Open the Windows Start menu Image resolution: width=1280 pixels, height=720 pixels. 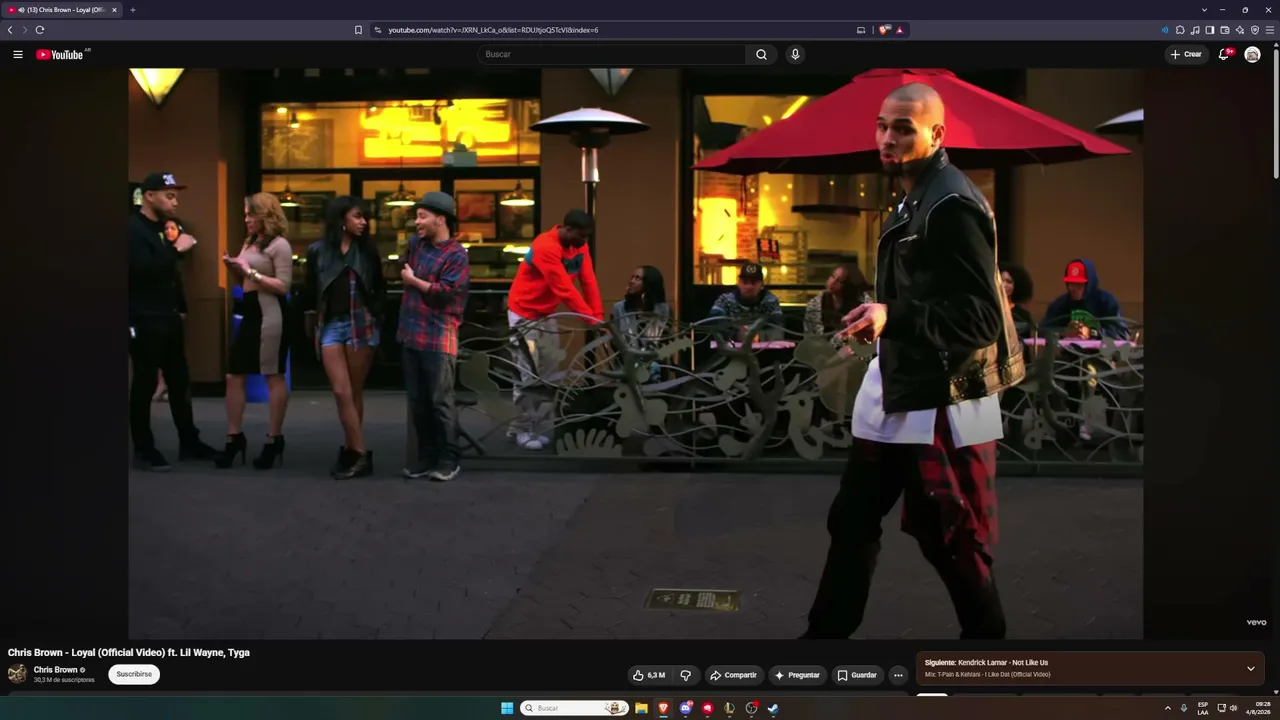click(x=507, y=708)
